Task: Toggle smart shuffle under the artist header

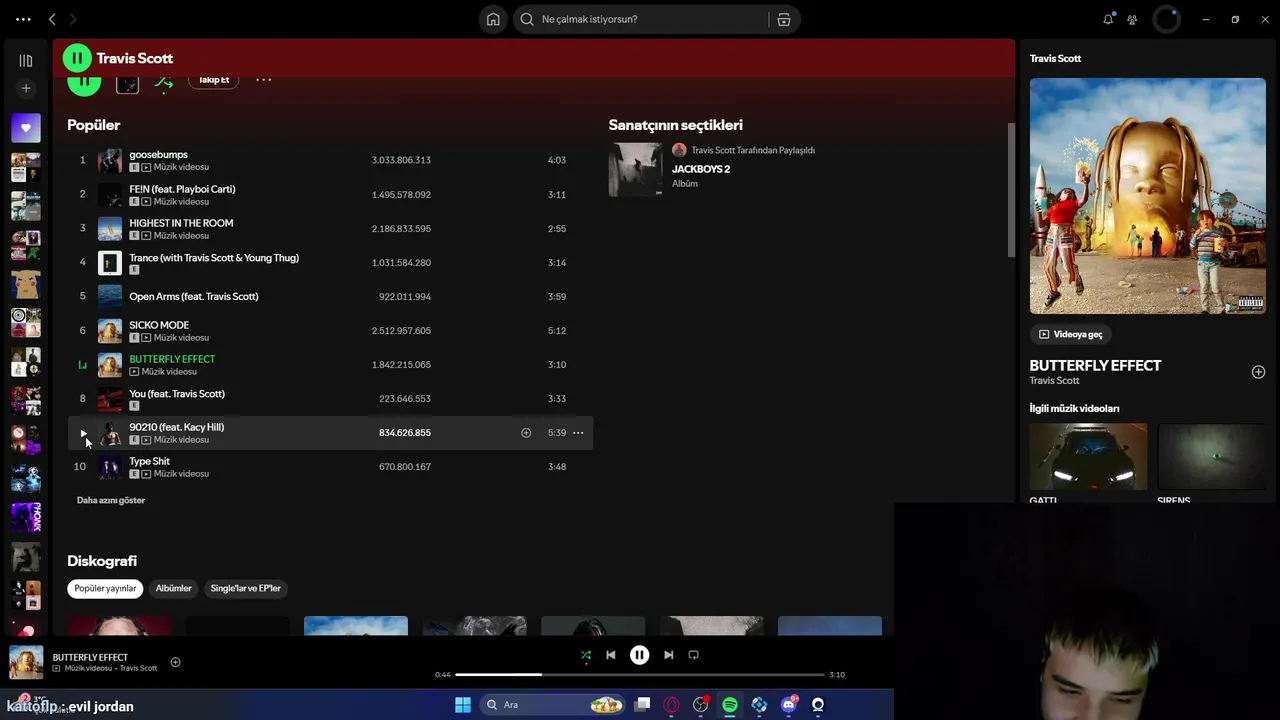Action: tap(164, 83)
